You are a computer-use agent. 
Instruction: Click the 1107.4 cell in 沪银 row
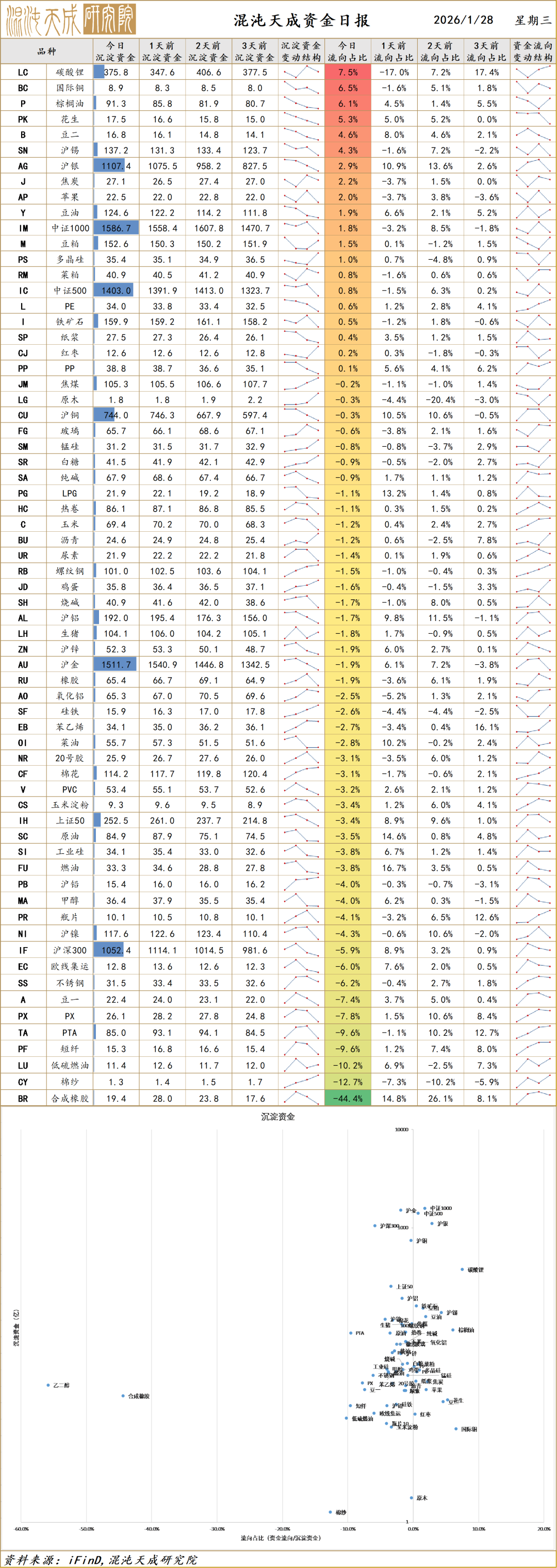click(x=116, y=165)
